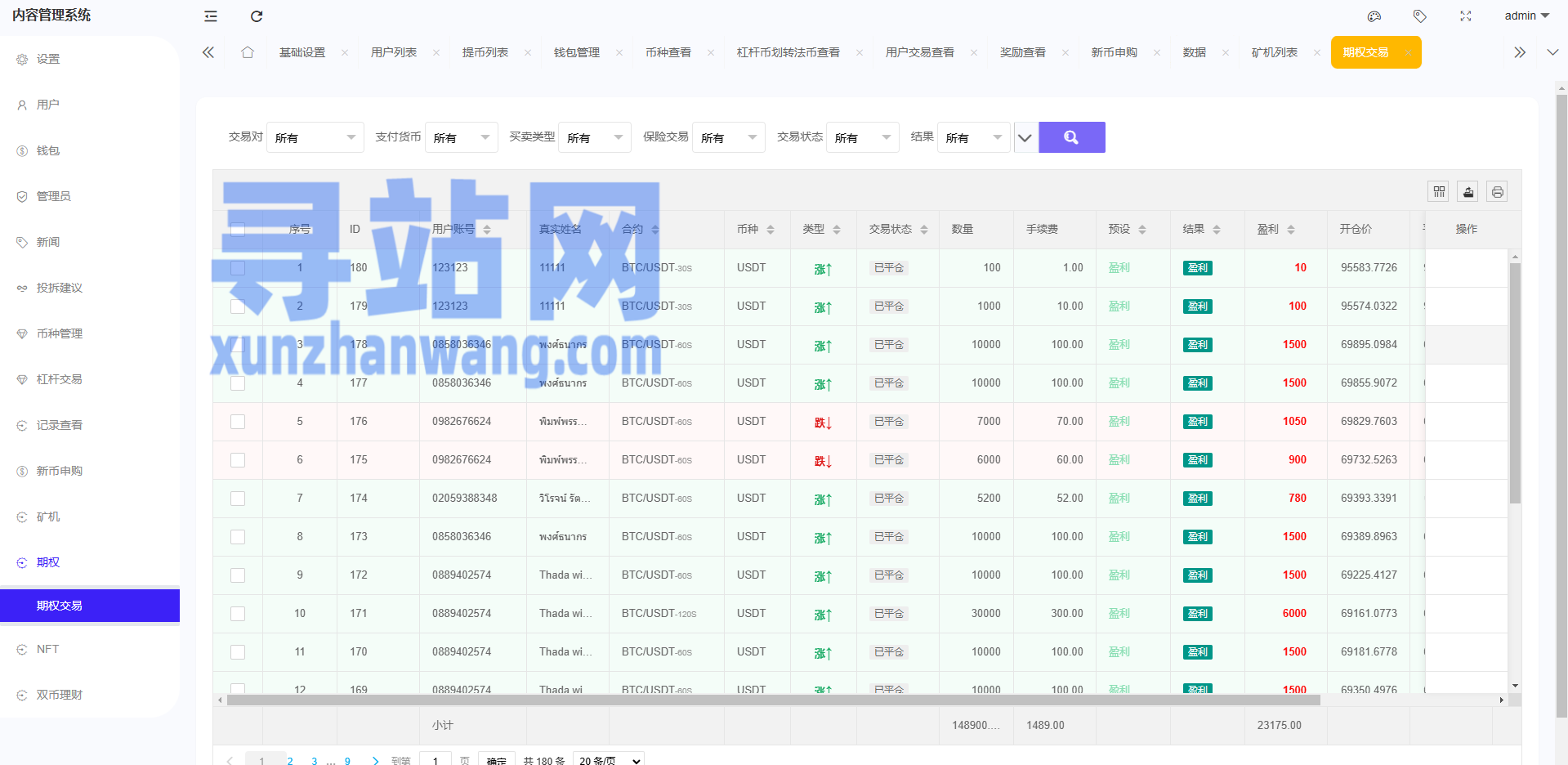Sort by 用户账号 column sort icon
Screen dimensions: 1568x765
(487, 230)
